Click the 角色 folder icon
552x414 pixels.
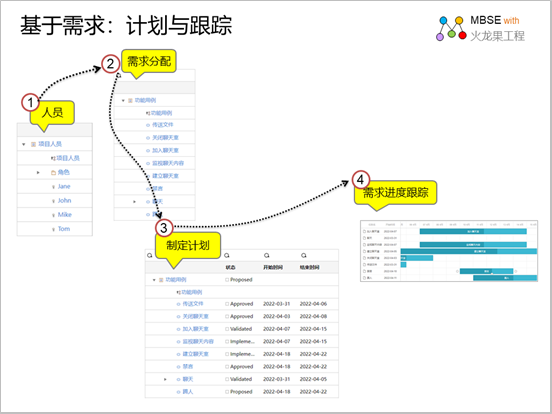[54, 172]
